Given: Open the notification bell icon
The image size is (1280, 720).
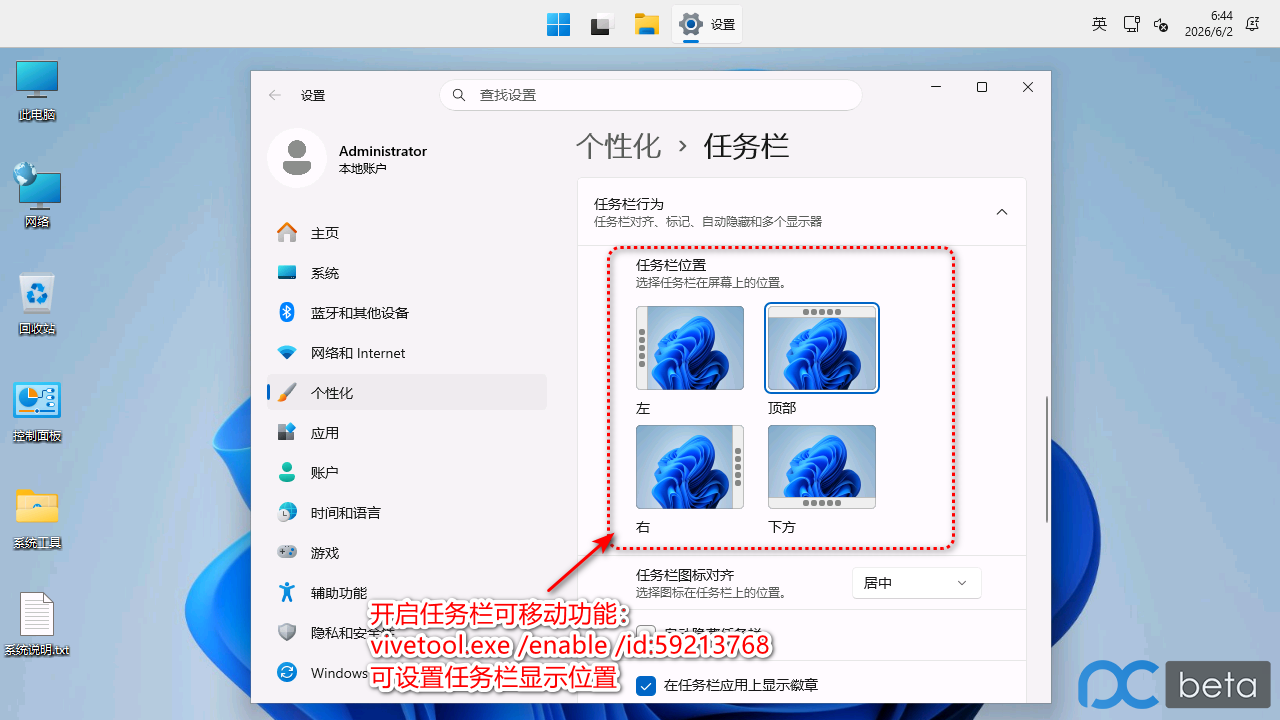Looking at the screenshot, I should tap(1251, 24).
